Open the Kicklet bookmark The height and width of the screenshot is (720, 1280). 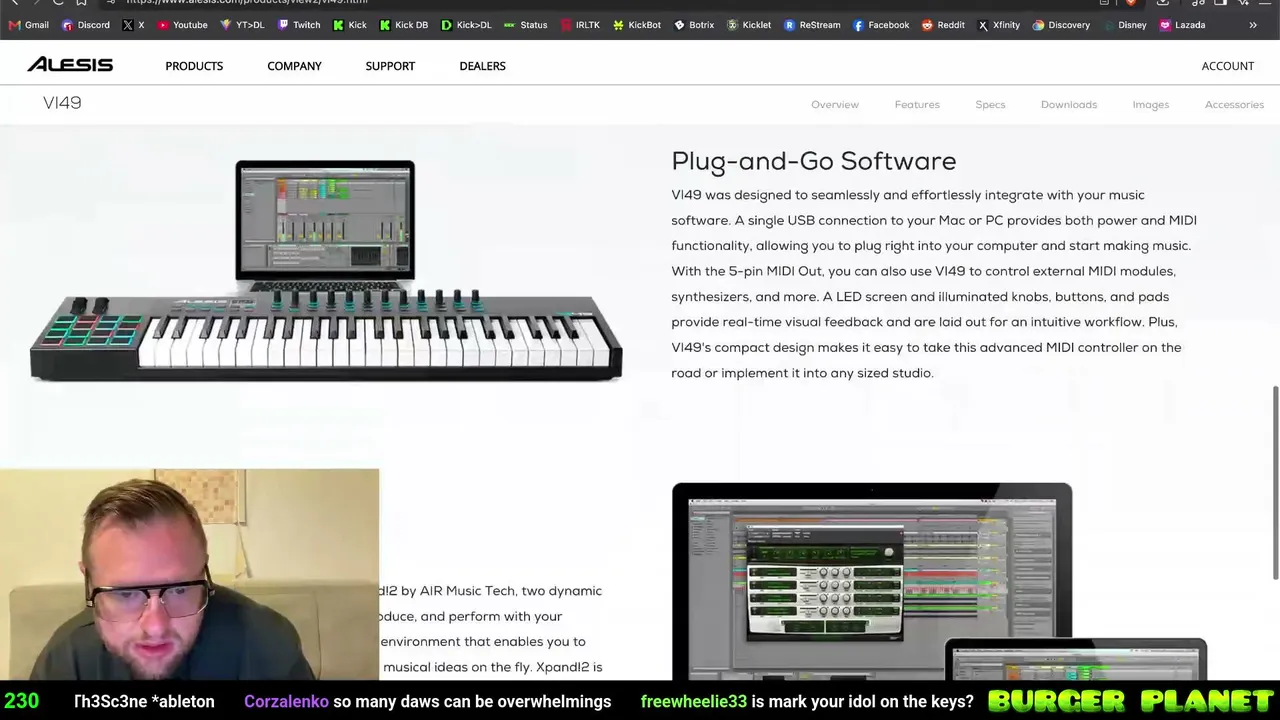(x=749, y=25)
